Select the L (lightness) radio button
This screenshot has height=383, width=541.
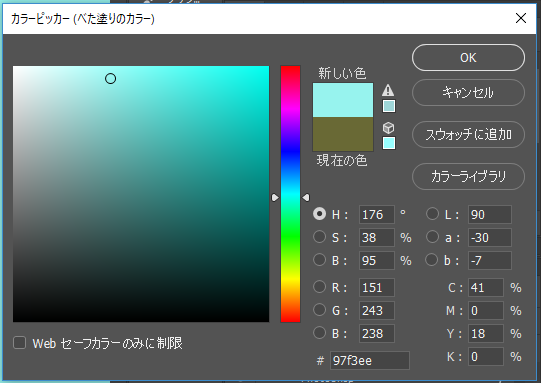(432, 214)
